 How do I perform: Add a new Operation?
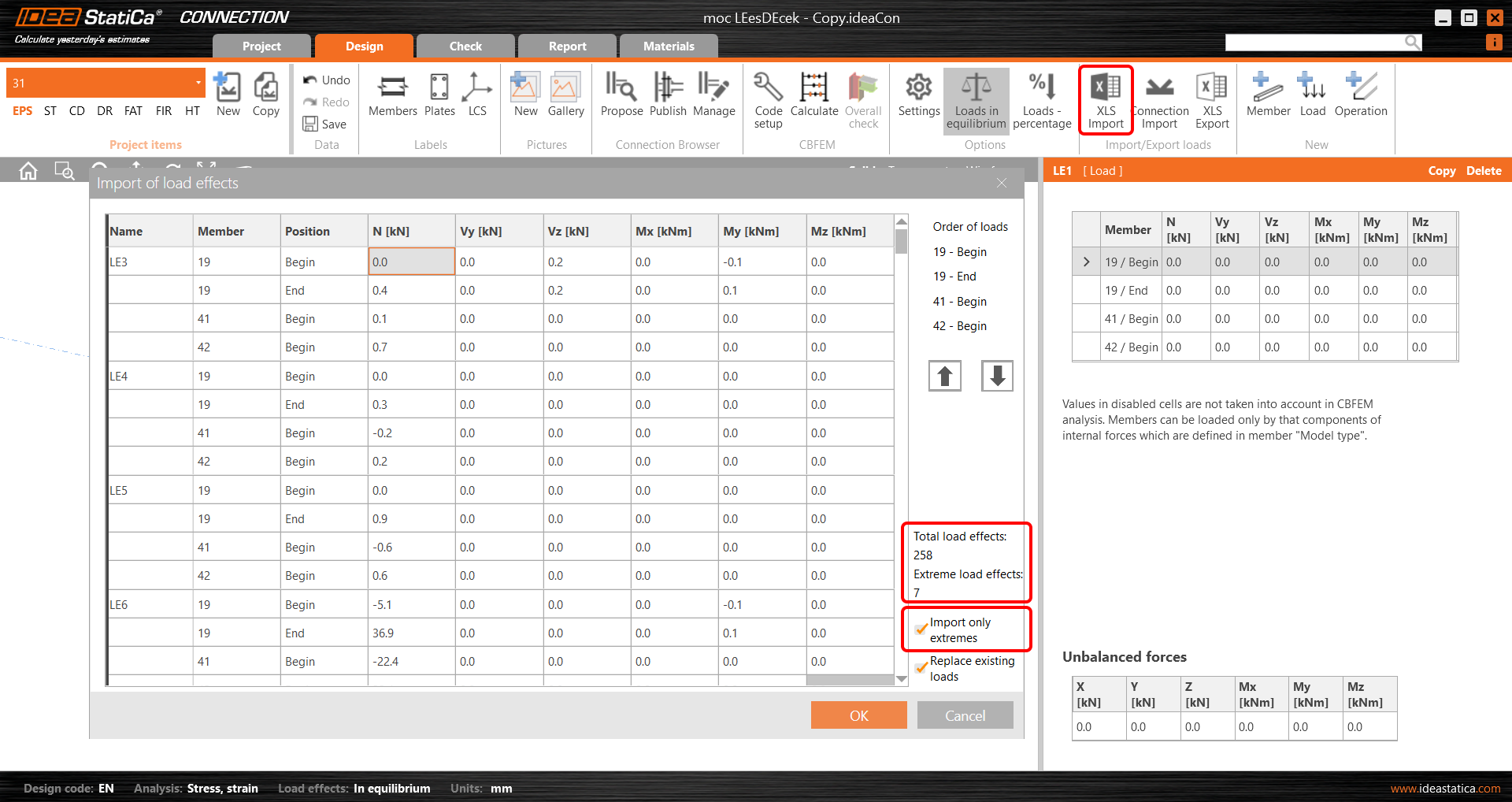[1360, 95]
